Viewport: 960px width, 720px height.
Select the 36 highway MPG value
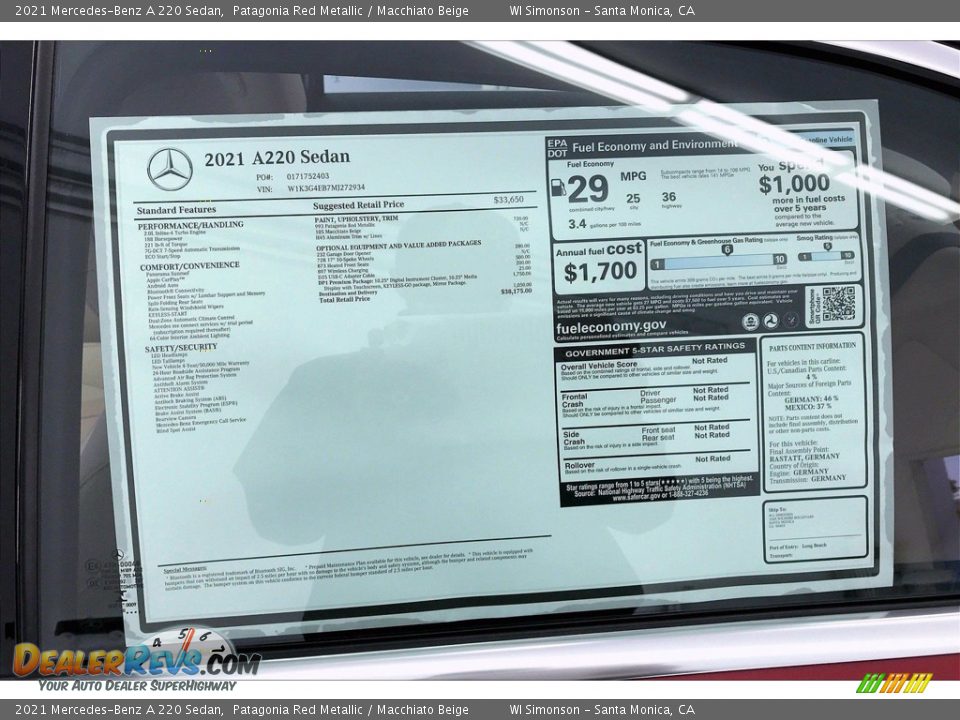(669, 197)
